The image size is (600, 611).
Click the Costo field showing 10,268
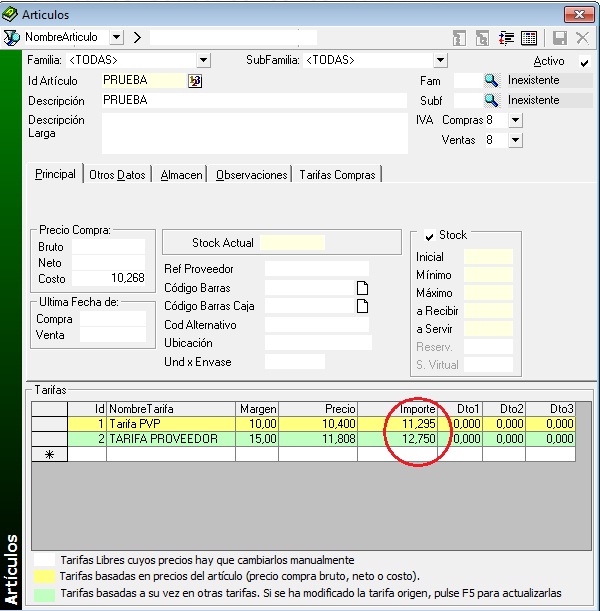pyautogui.click(x=109, y=278)
